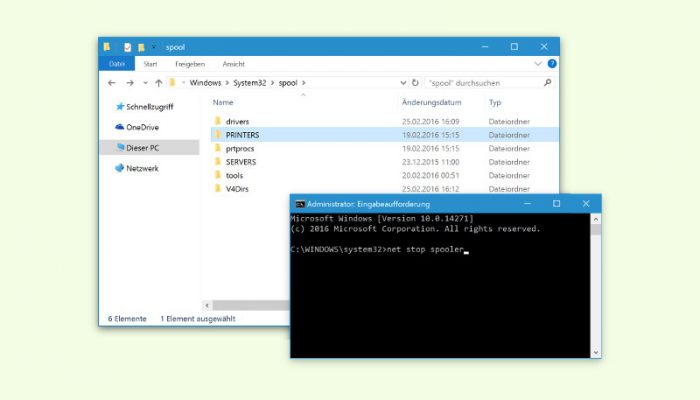Viewport: 700px width, 400px height.
Task: Close the spool Explorer window
Action: [544, 46]
